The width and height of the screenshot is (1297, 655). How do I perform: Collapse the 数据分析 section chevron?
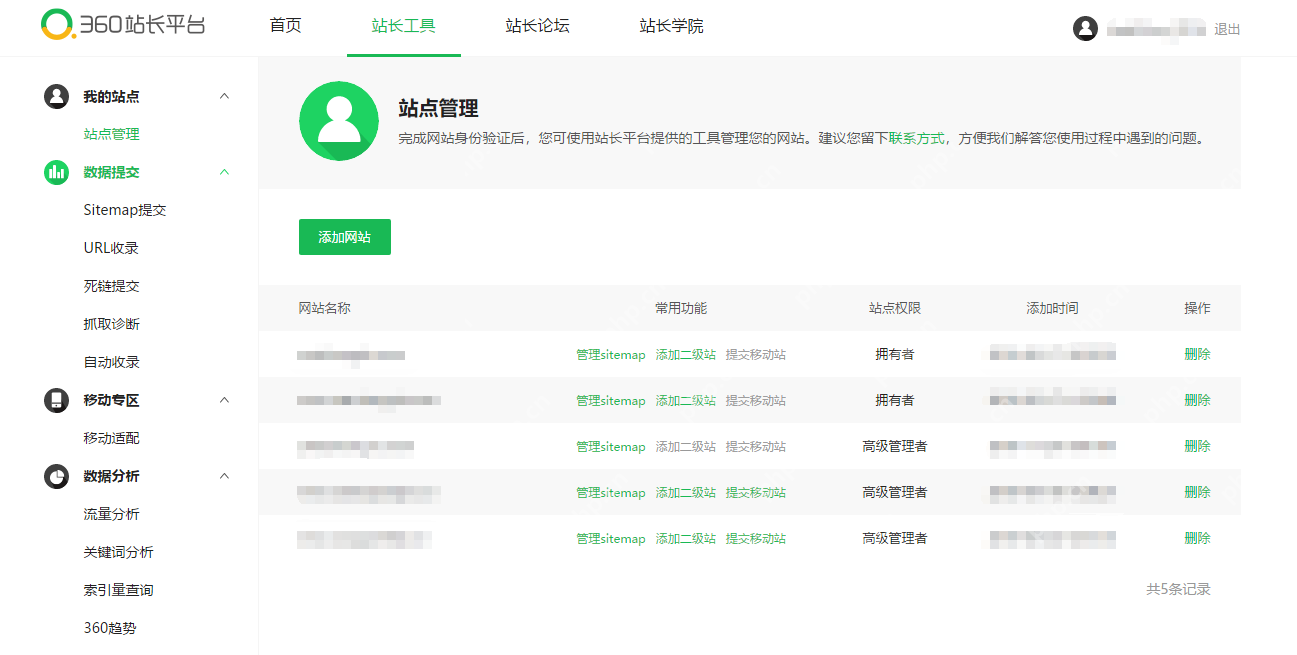(x=224, y=476)
